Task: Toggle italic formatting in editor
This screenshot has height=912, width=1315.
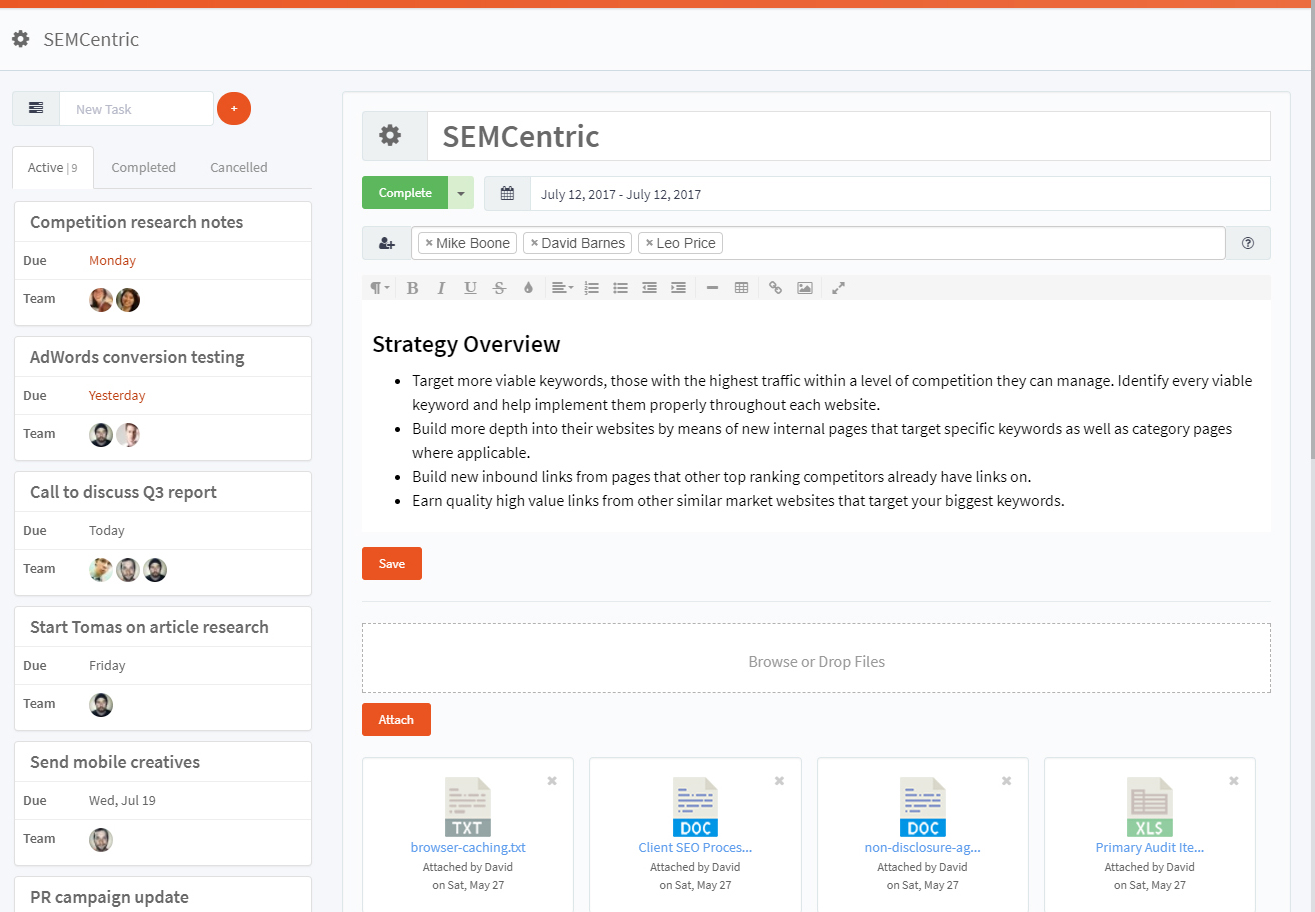Action: 441,288
